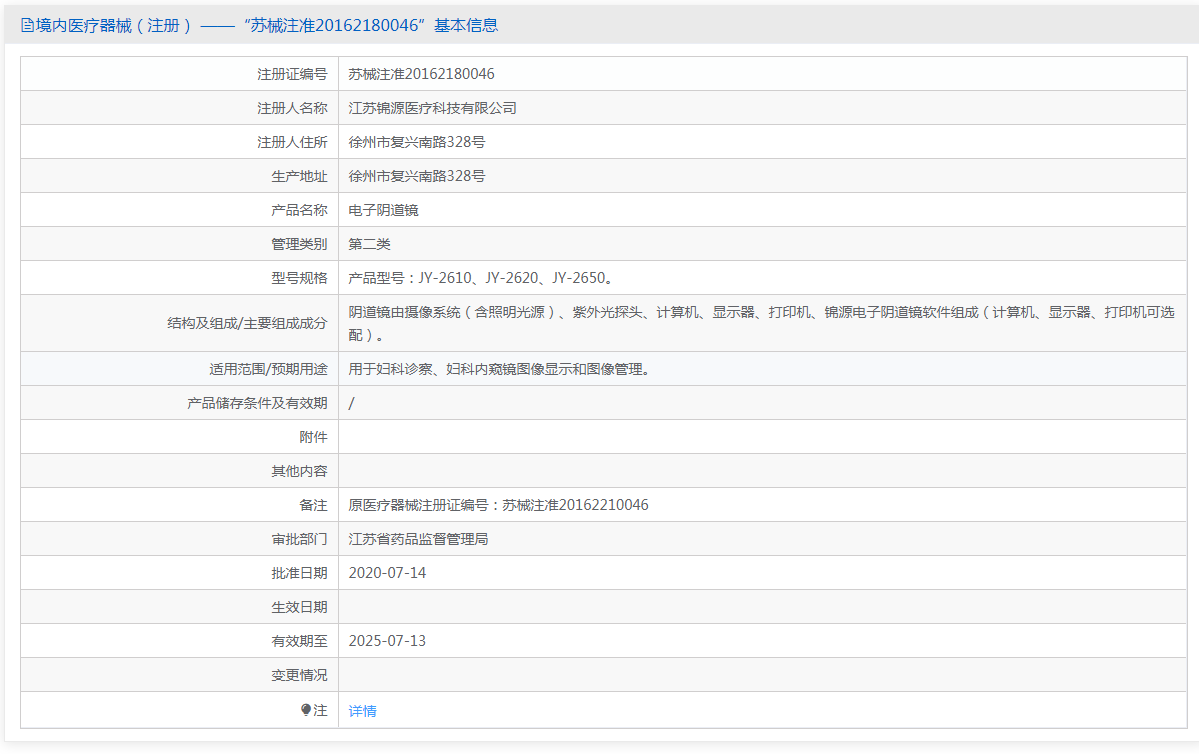
Task: Click approval date 2020-07-14
Action: 387,573
